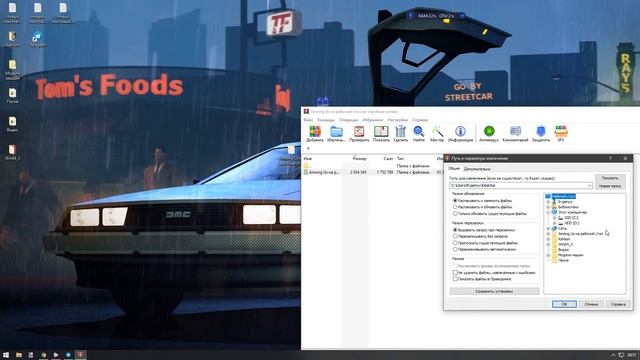Image resolution: width=640 pixels, height=360 pixels.
Task: Collapse the 'Этот компьютер' tree node
Action: (x=548, y=212)
